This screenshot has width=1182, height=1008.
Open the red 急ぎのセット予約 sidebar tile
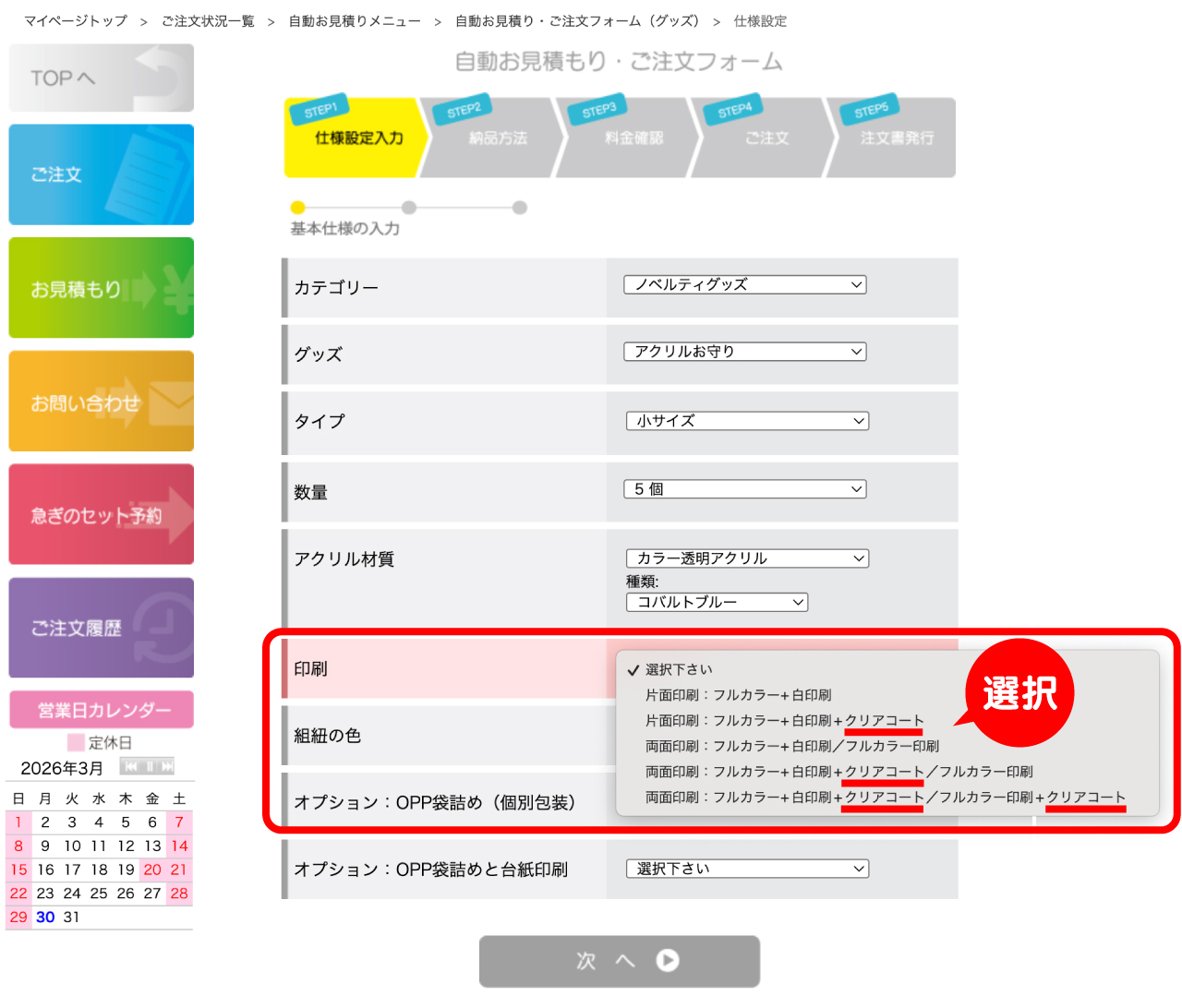[102, 514]
